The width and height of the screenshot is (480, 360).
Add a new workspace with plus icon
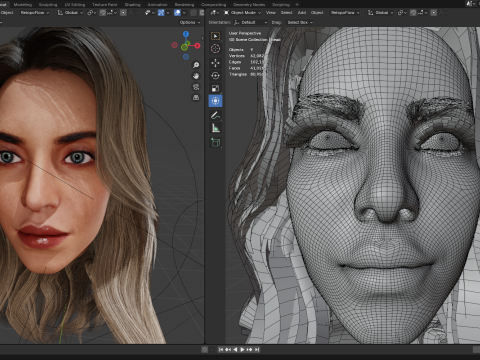click(x=297, y=5)
